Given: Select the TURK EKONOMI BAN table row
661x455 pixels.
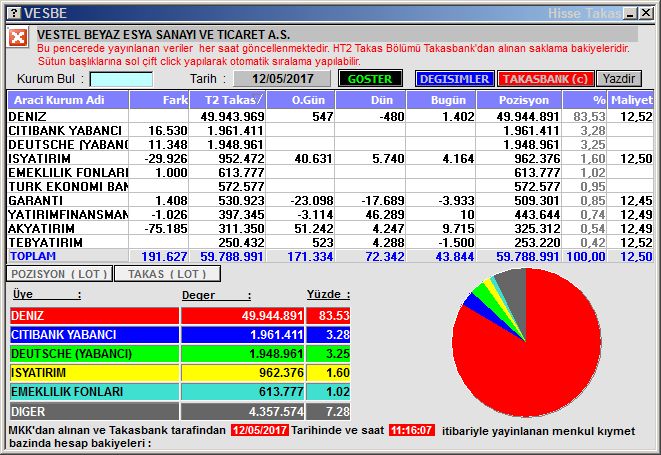Looking at the screenshot, I should click(x=330, y=187).
